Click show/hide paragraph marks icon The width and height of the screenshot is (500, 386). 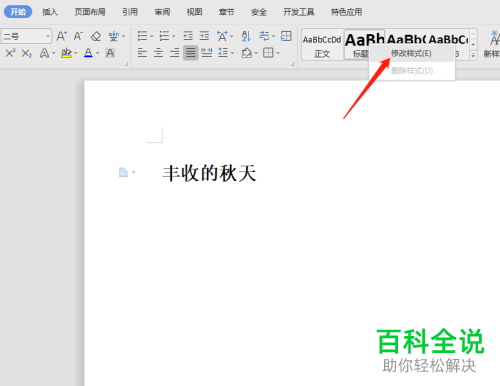pyautogui.click(x=264, y=36)
